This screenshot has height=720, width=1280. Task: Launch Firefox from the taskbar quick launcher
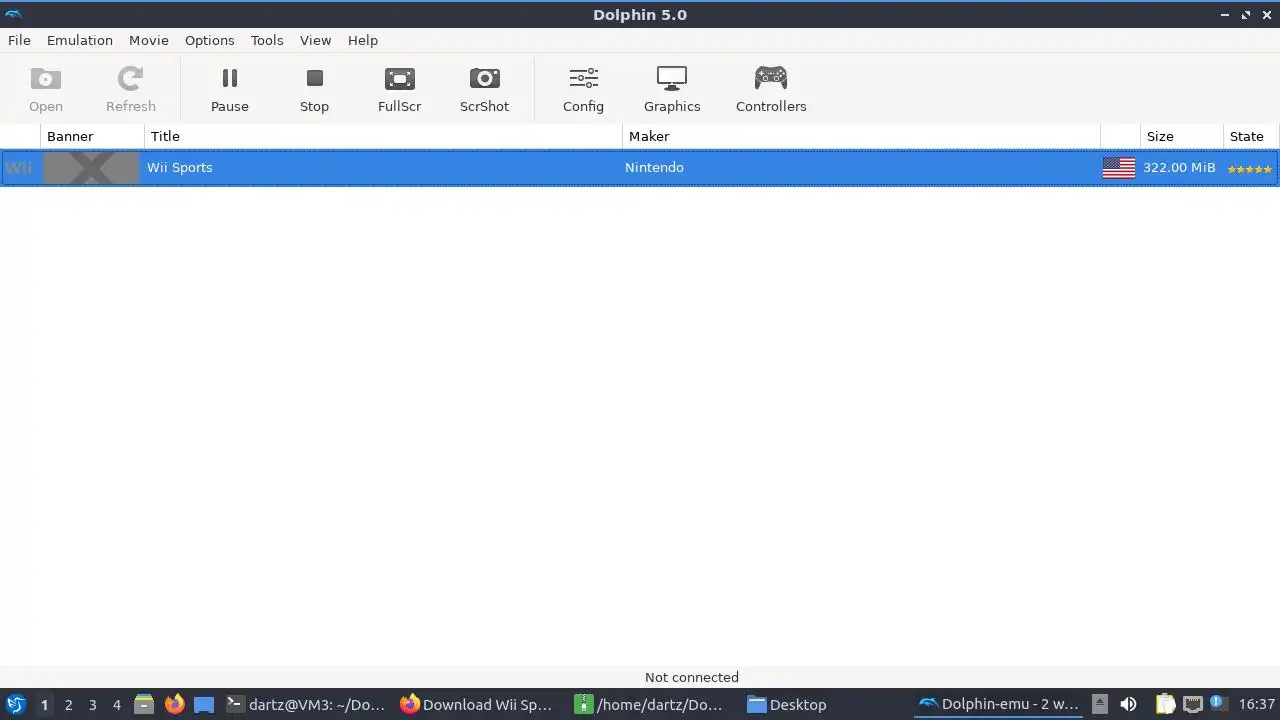(174, 704)
